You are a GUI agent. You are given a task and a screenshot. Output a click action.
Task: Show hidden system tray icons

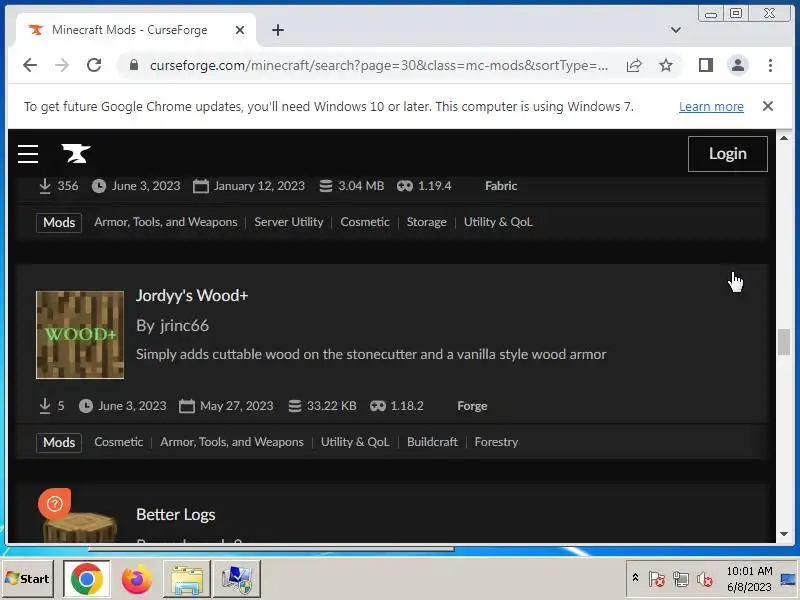tap(635, 578)
